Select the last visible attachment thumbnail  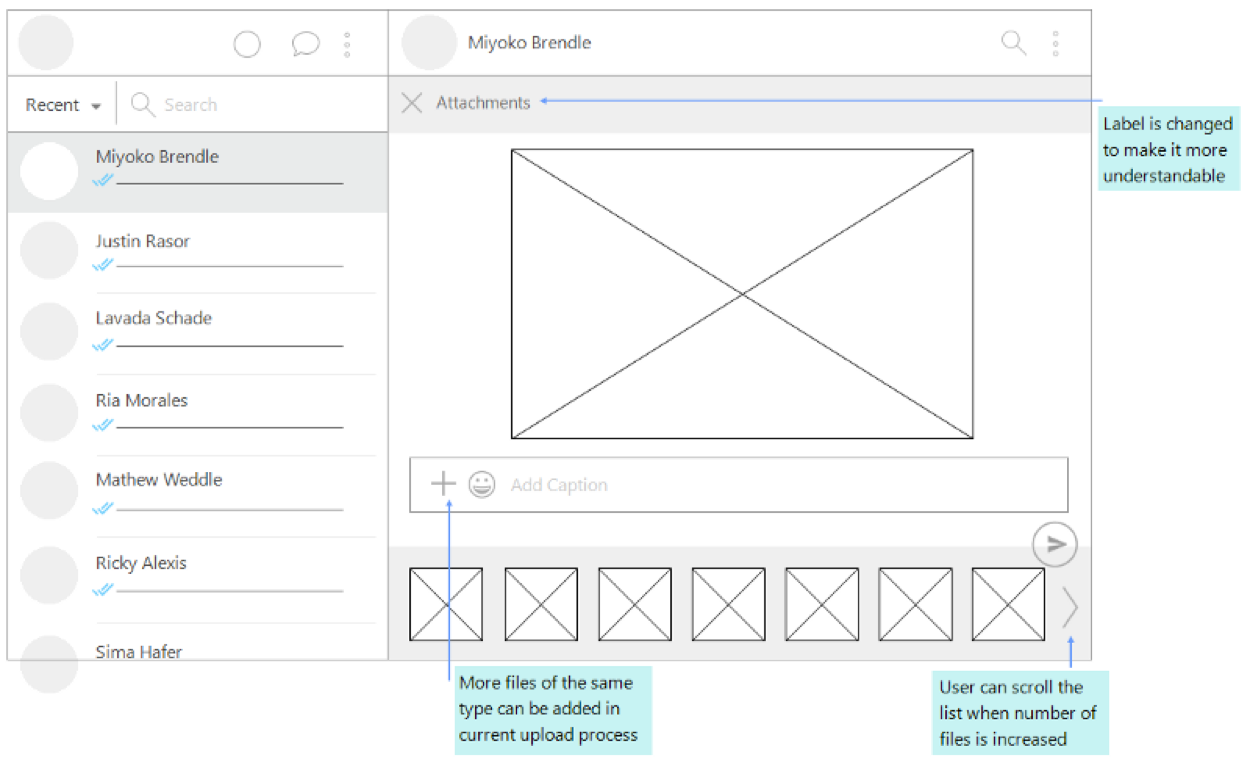[x=1008, y=604]
